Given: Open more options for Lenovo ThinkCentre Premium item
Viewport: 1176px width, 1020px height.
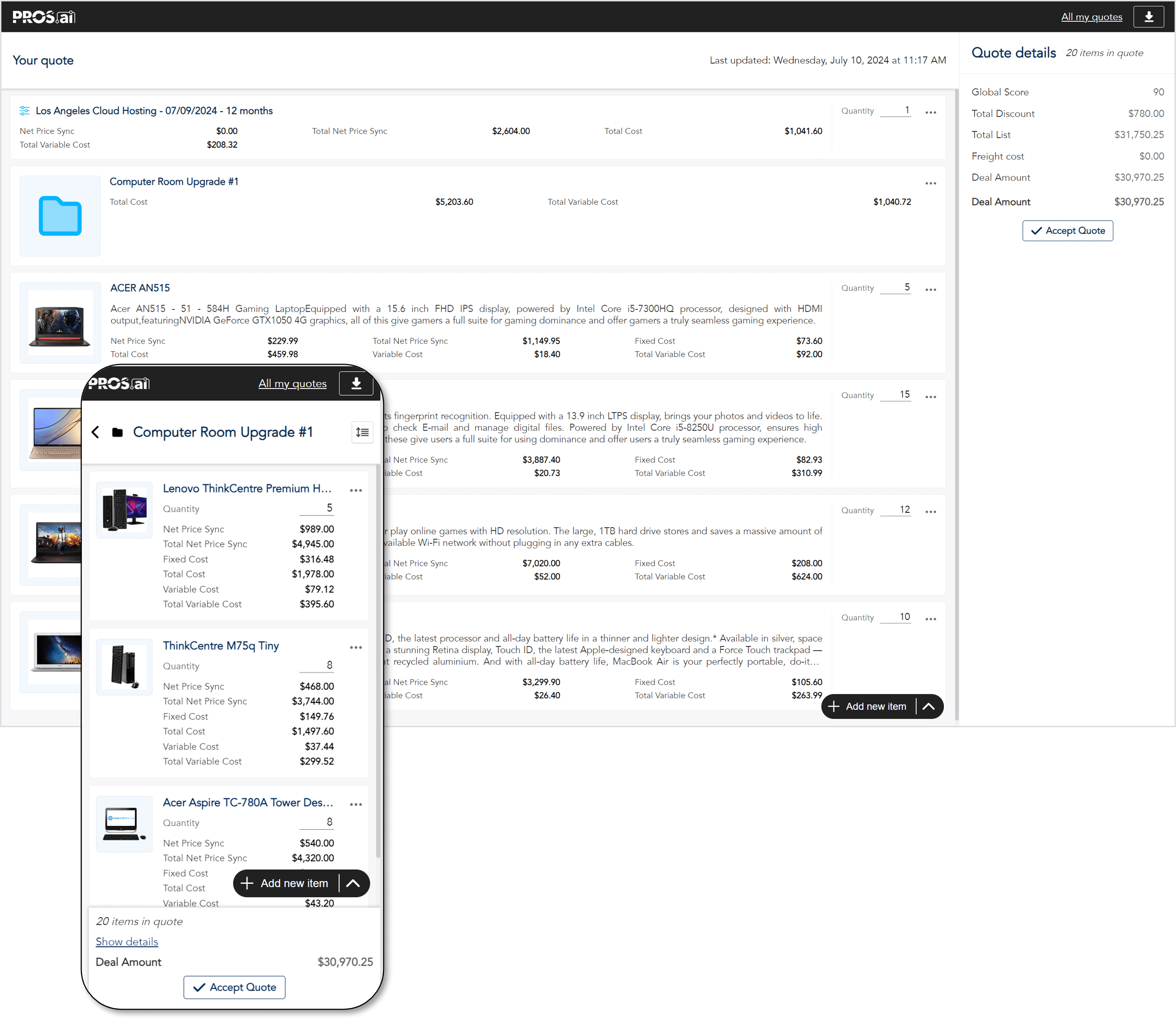Looking at the screenshot, I should (356, 490).
